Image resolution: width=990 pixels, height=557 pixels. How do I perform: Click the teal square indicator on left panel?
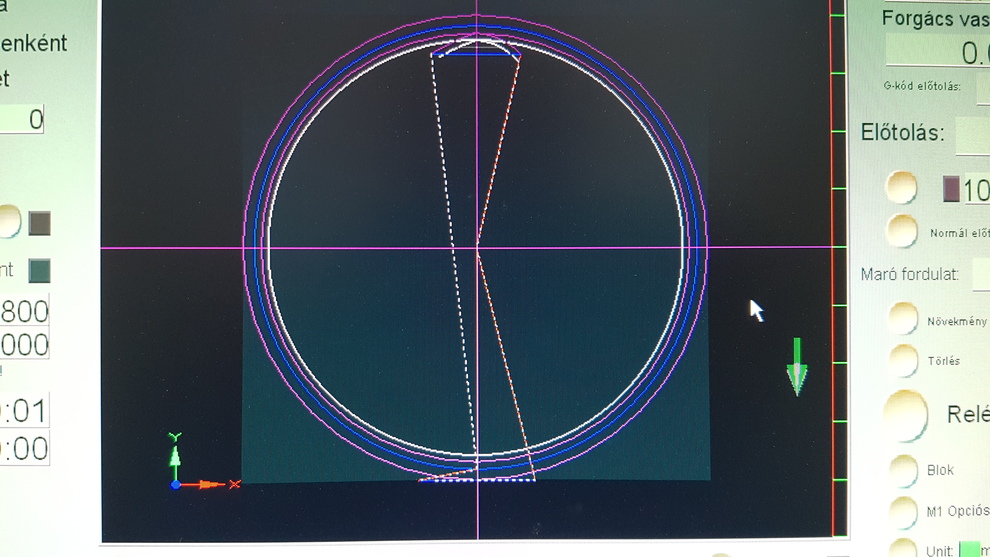pos(39,270)
